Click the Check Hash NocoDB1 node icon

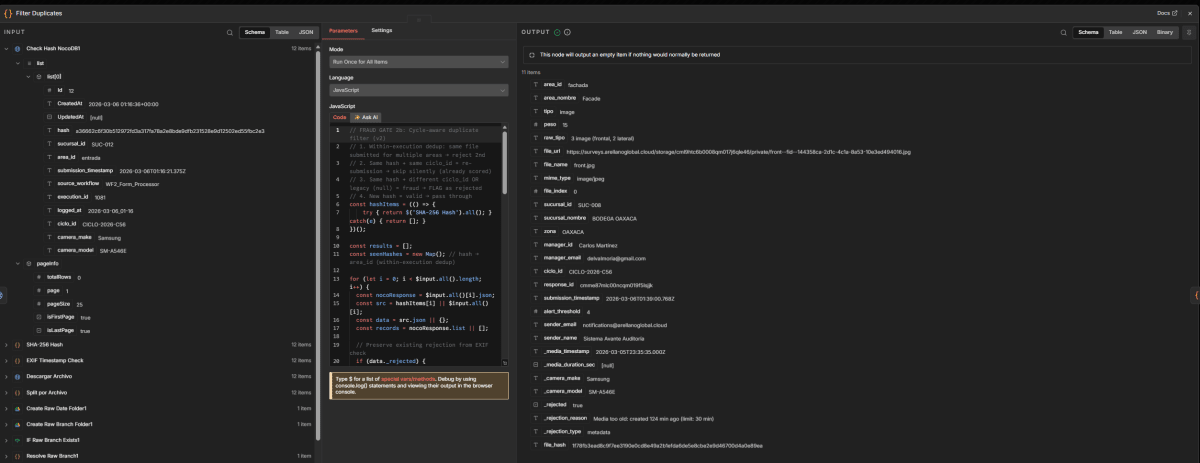click(x=19, y=48)
